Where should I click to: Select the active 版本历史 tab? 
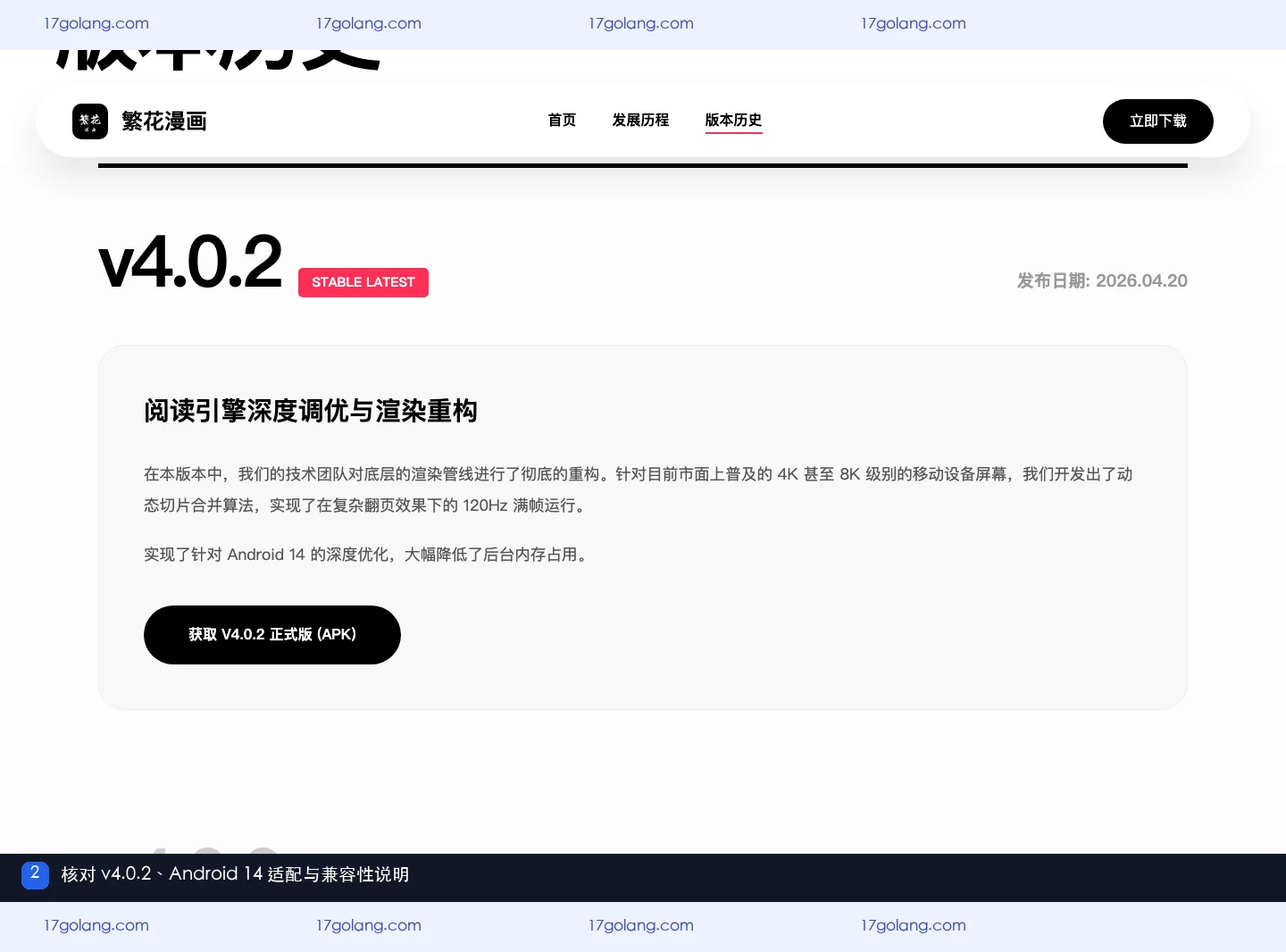[x=733, y=121]
